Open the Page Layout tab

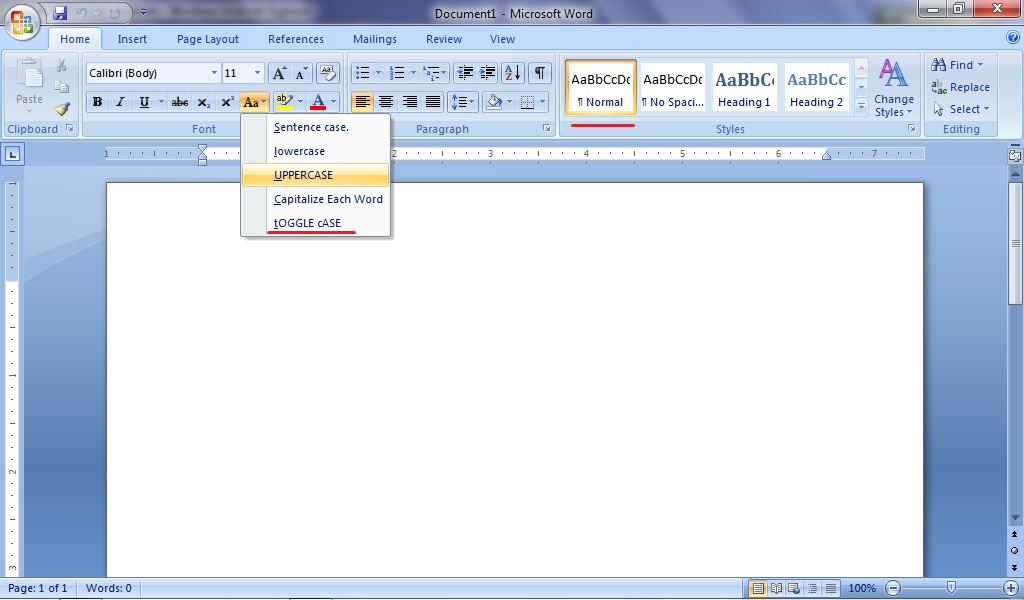208,39
